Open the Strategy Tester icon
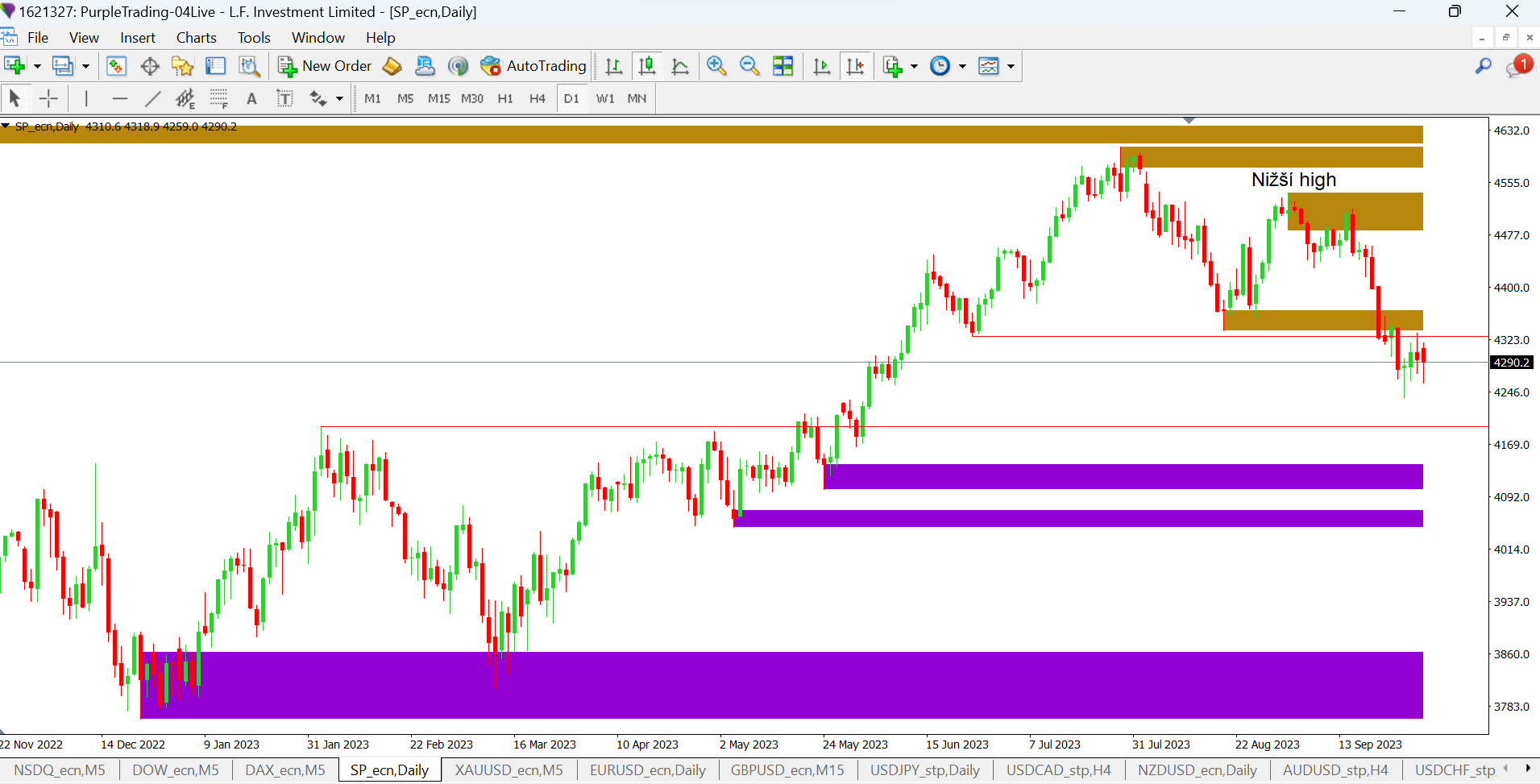Viewport: 1540px width, 784px height. pyautogui.click(x=249, y=66)
